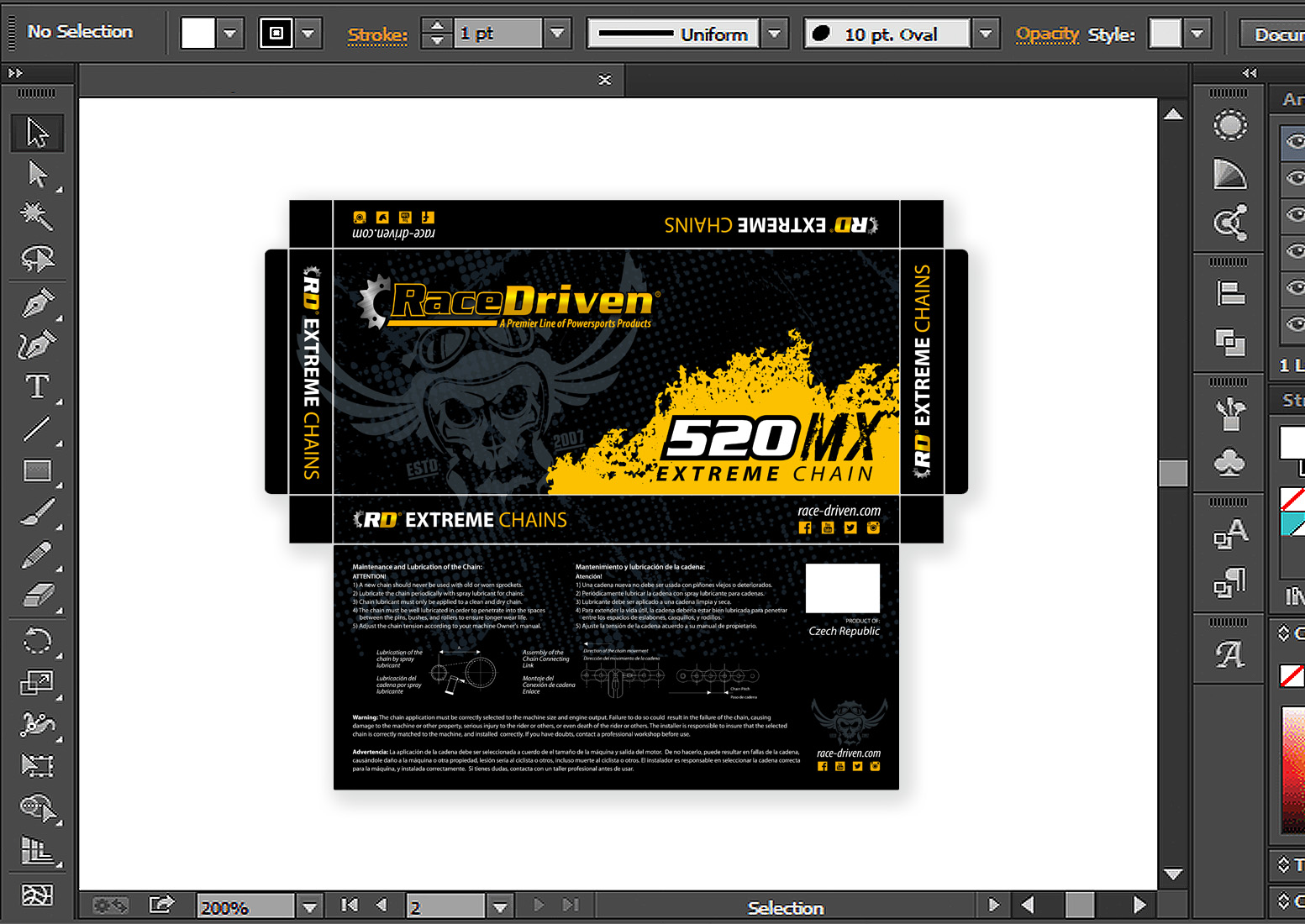Click the stroke weight 1 pt field
1305x924 pixels.
pos(498,34)
